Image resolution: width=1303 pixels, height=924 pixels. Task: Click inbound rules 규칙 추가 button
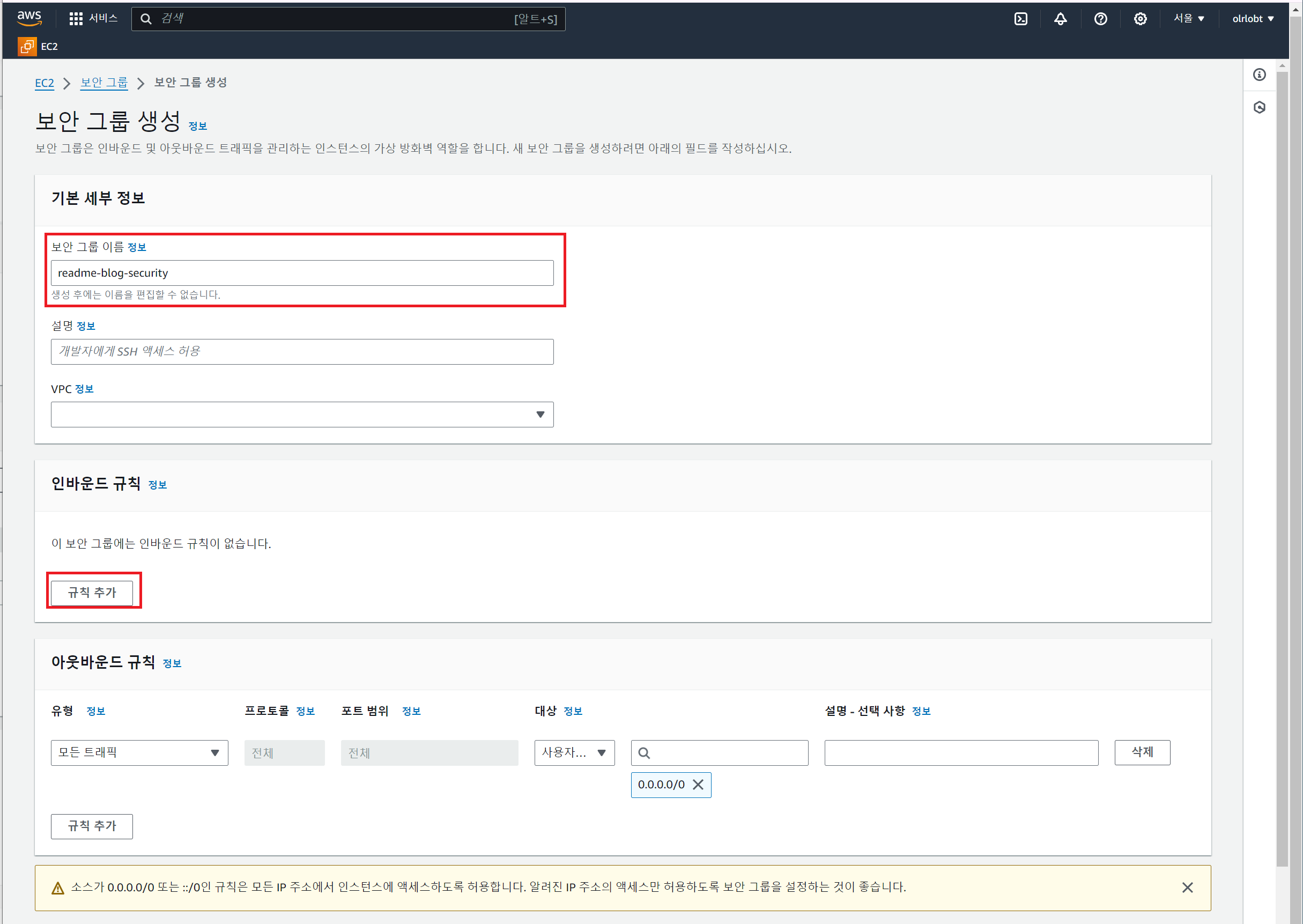point(92,592)
